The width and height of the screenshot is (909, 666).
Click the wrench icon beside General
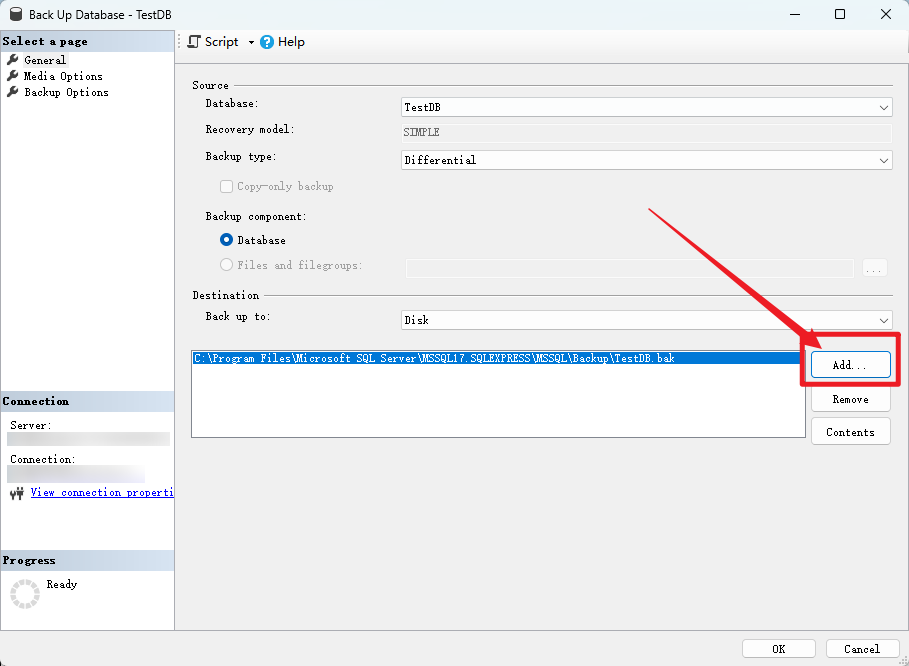click(13, 60)
